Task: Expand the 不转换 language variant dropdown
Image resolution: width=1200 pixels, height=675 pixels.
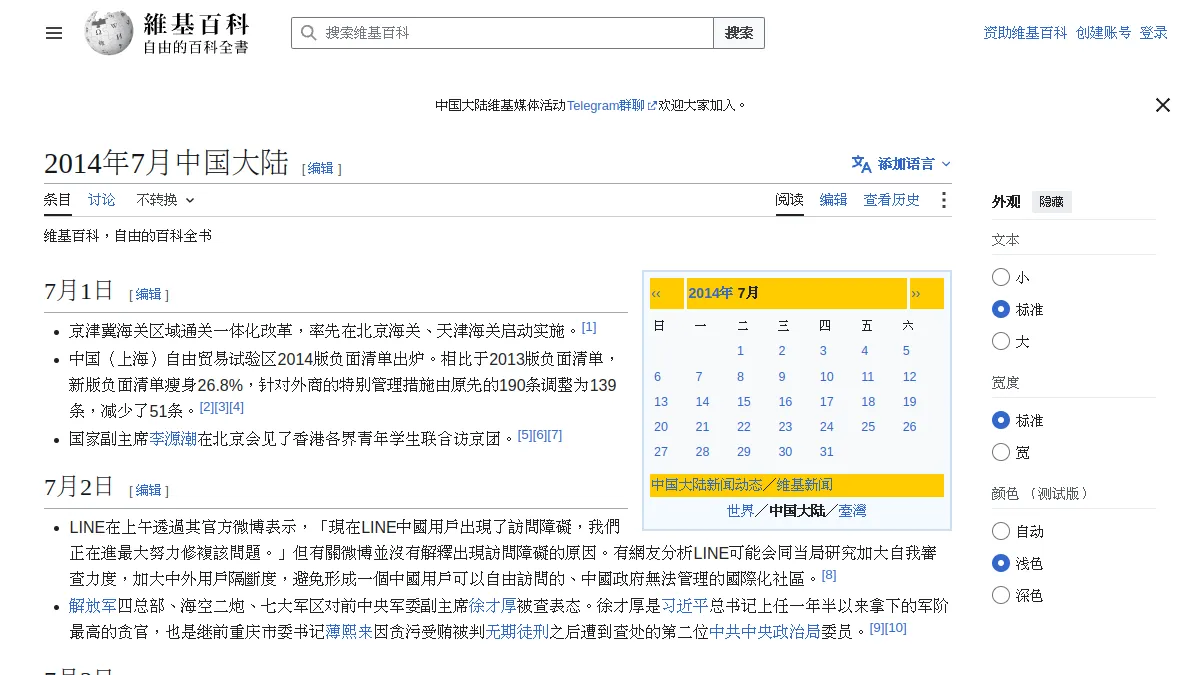Action: [x=165, y=200]
